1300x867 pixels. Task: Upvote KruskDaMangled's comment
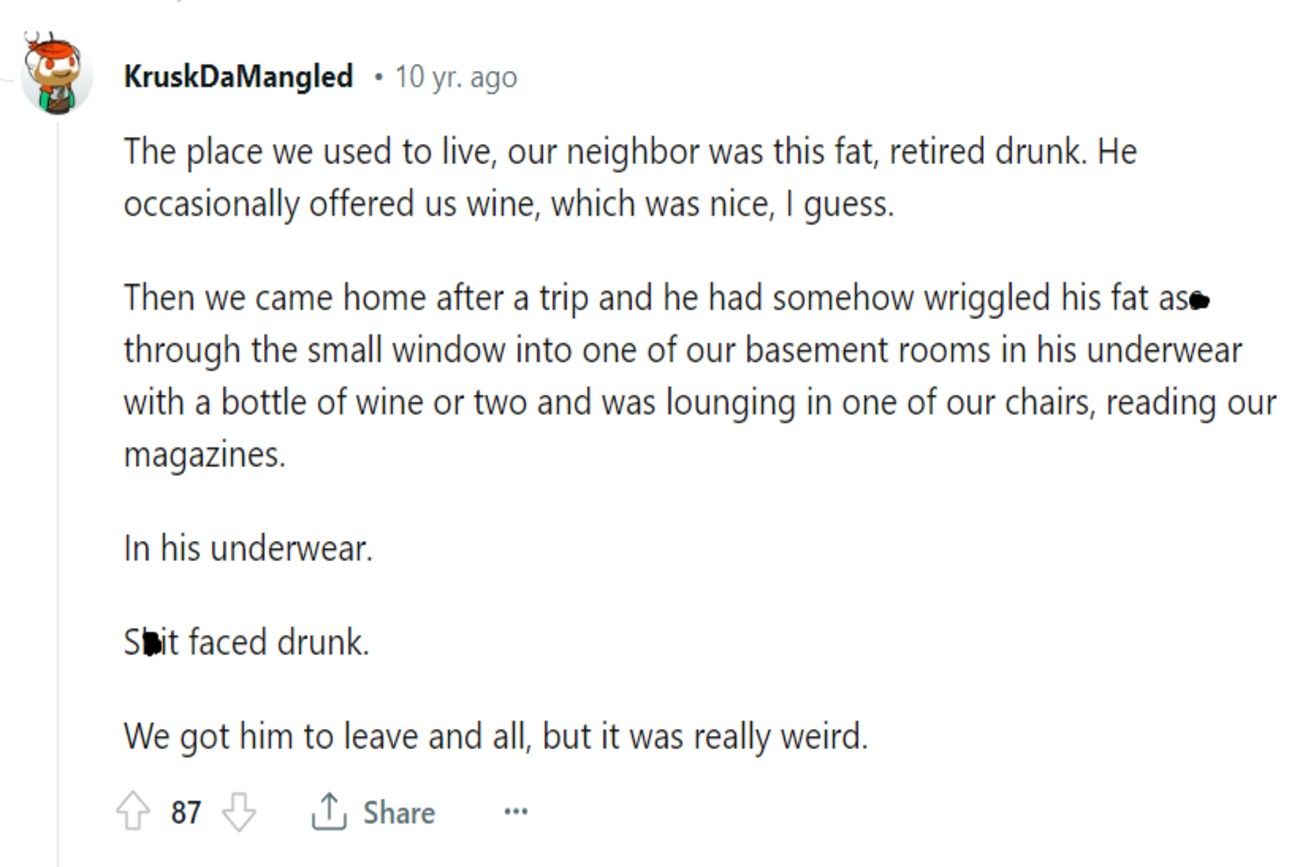[x=133, y=812]
